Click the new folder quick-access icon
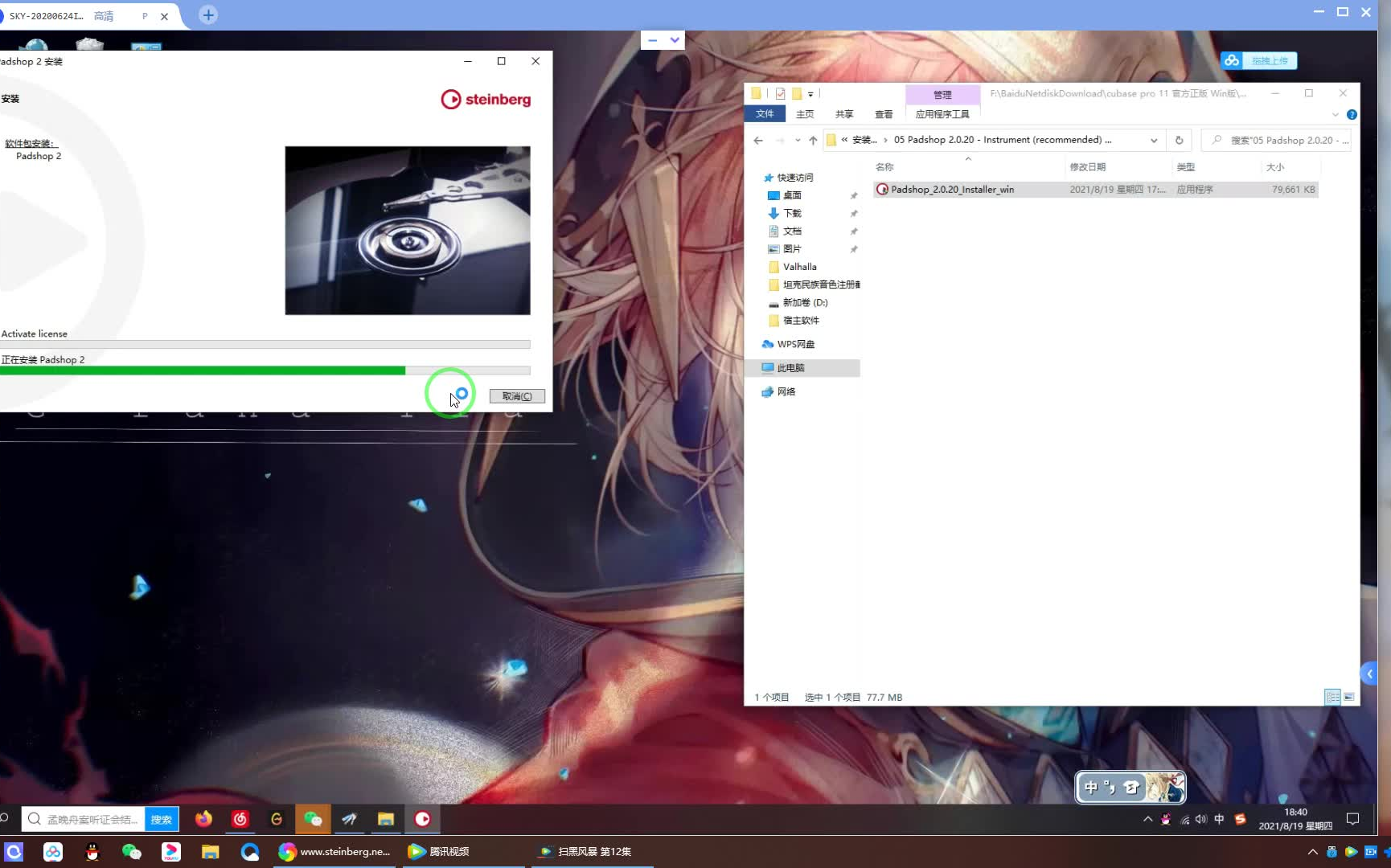Screen dimensions: 1391x868 point(797,94)
